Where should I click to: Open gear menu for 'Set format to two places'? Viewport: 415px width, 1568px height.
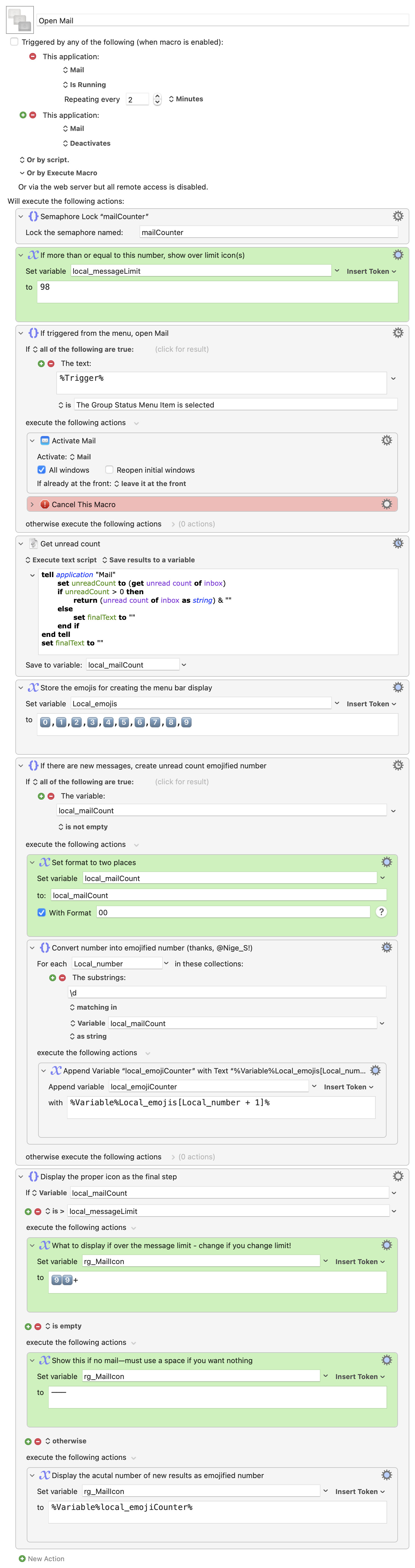[387, 862]
